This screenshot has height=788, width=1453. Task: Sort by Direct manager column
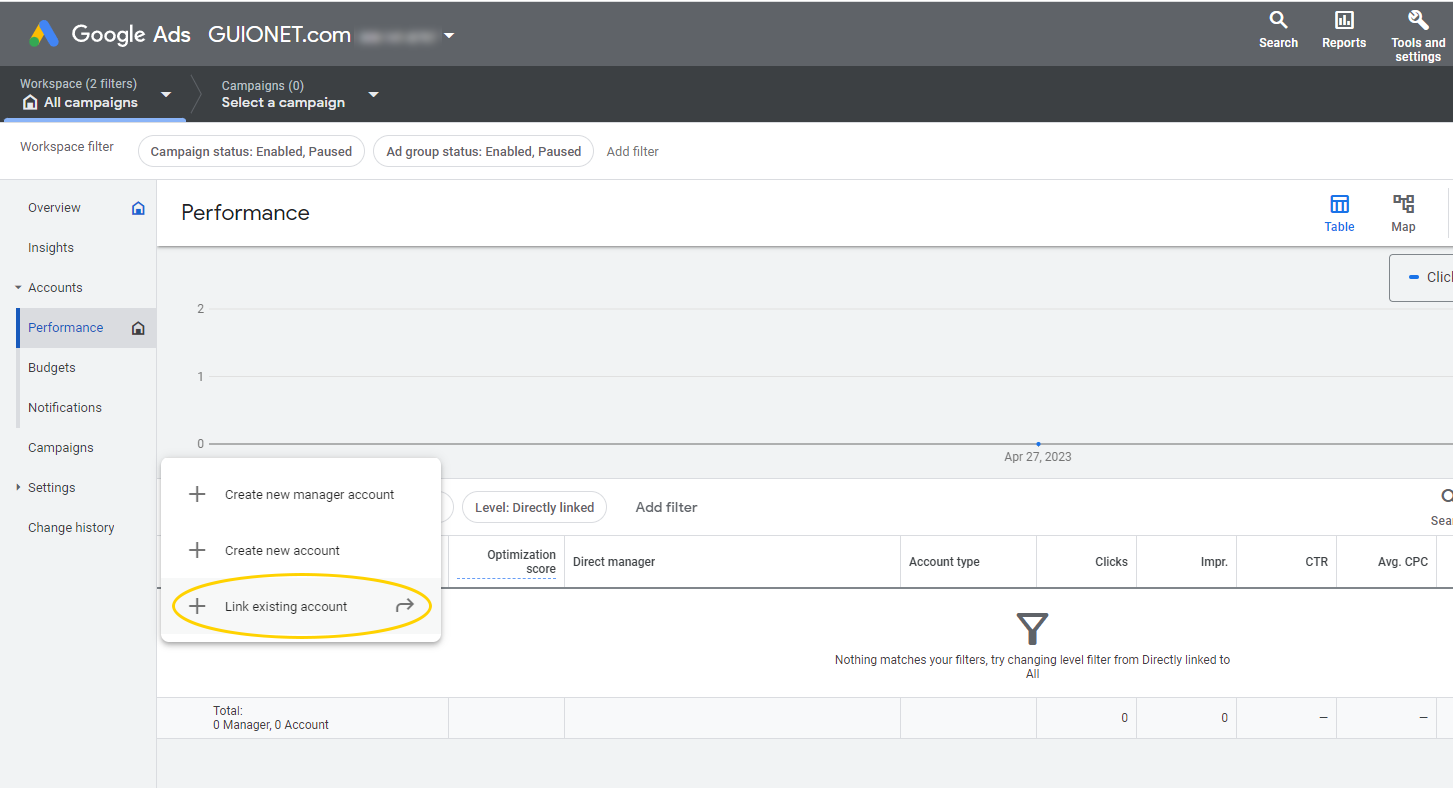tap(614, 562)
